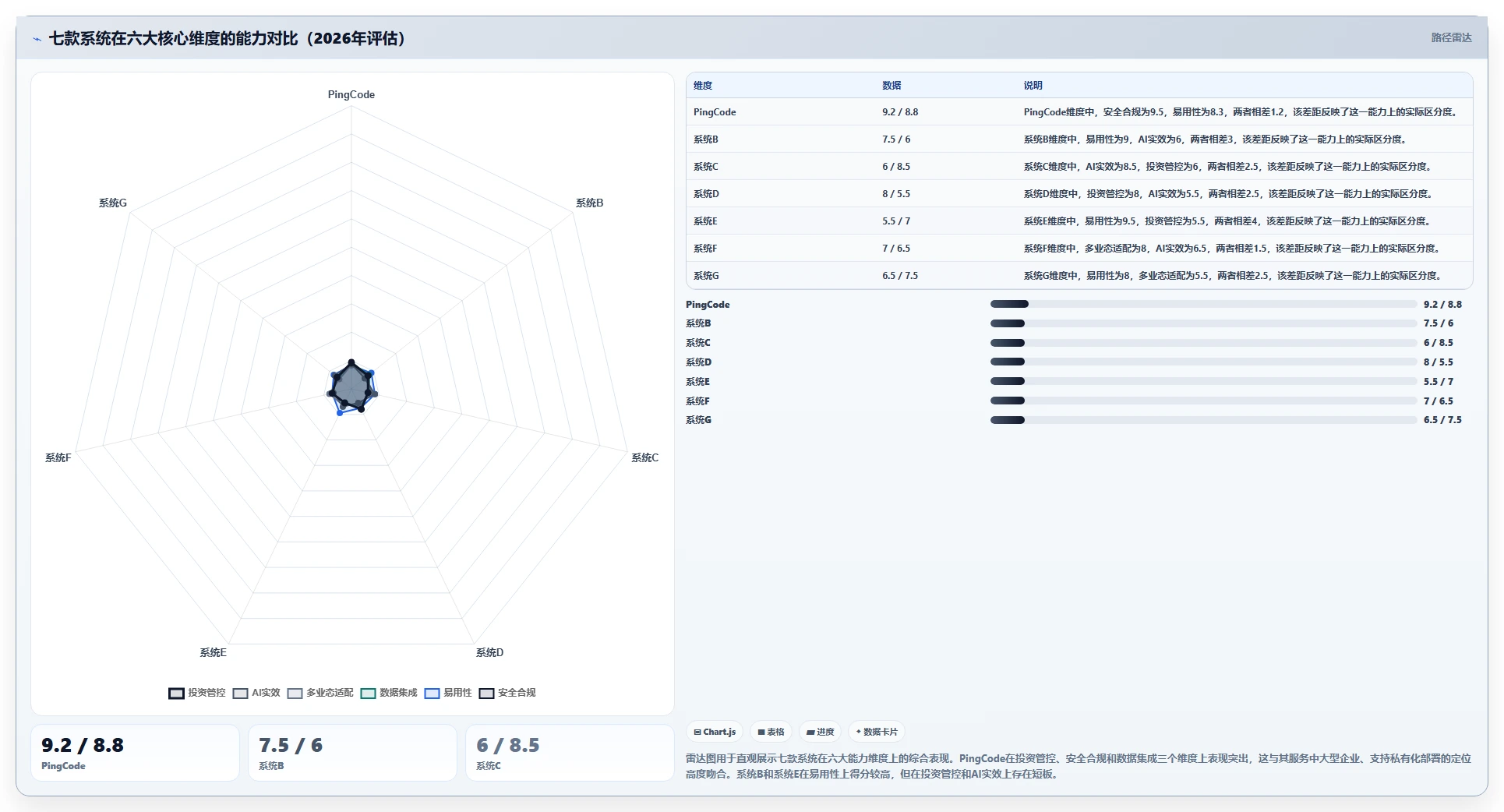The height and width of the screenshot is (812, 1504).
Task: Open the 系统B 7.5 / 6 data card
Action: coord(352,753)
